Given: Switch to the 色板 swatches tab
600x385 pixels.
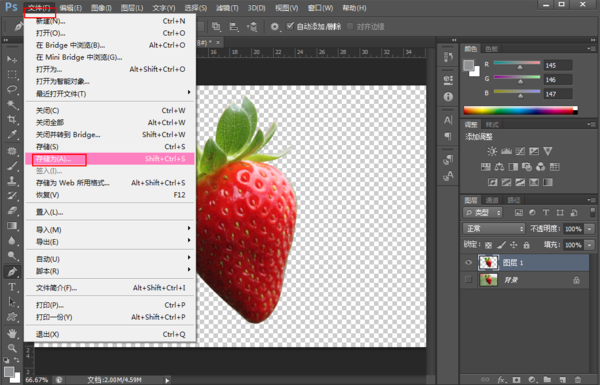Looking at the screenshot, I should (x=492, y=49).
